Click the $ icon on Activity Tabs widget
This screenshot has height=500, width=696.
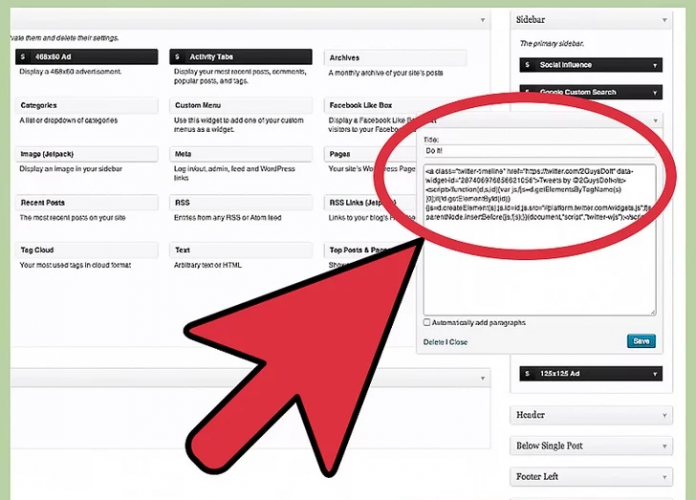click(x=178, y=58)
